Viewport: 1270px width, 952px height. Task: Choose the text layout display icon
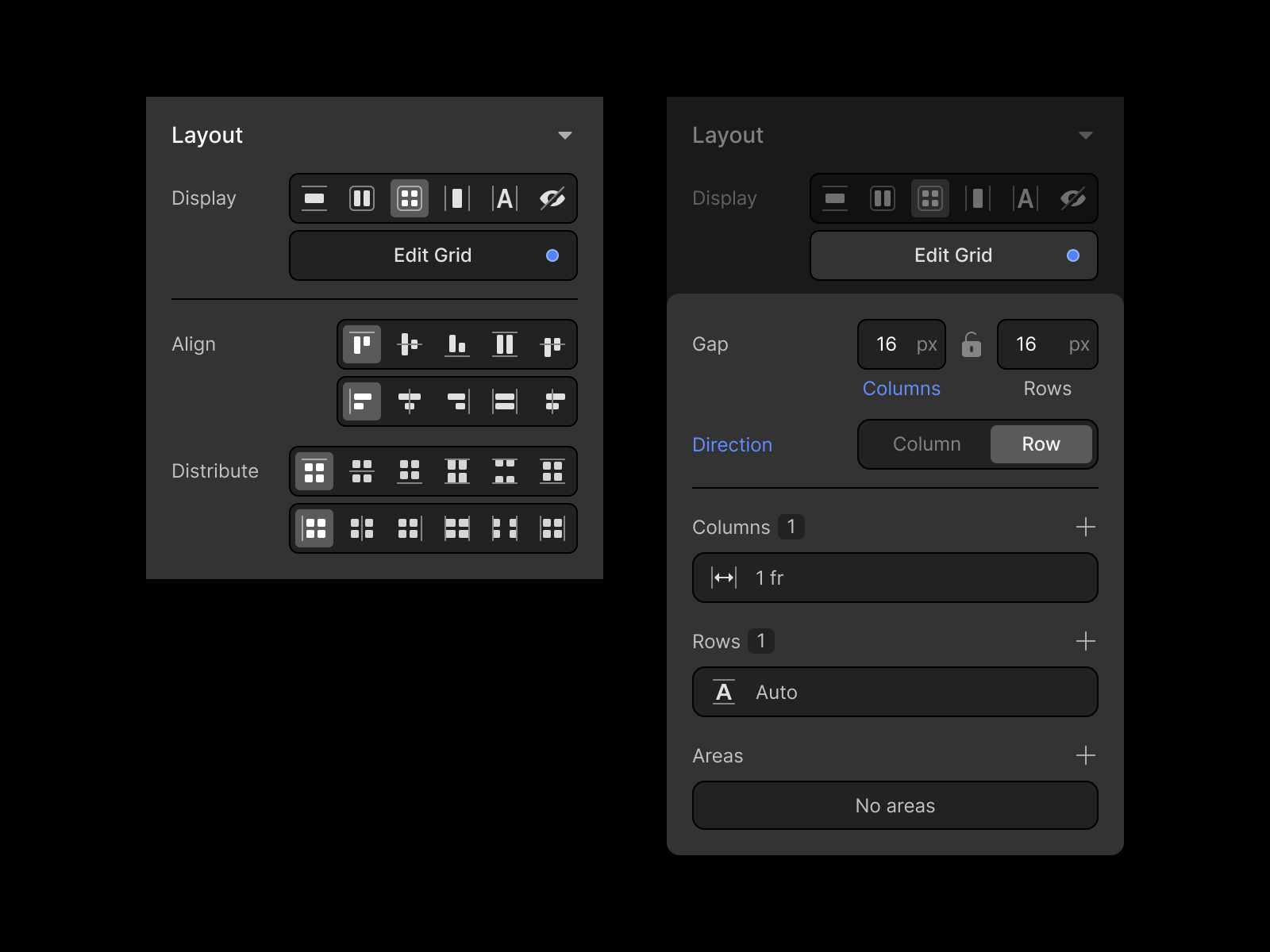(x=505, y=198)
